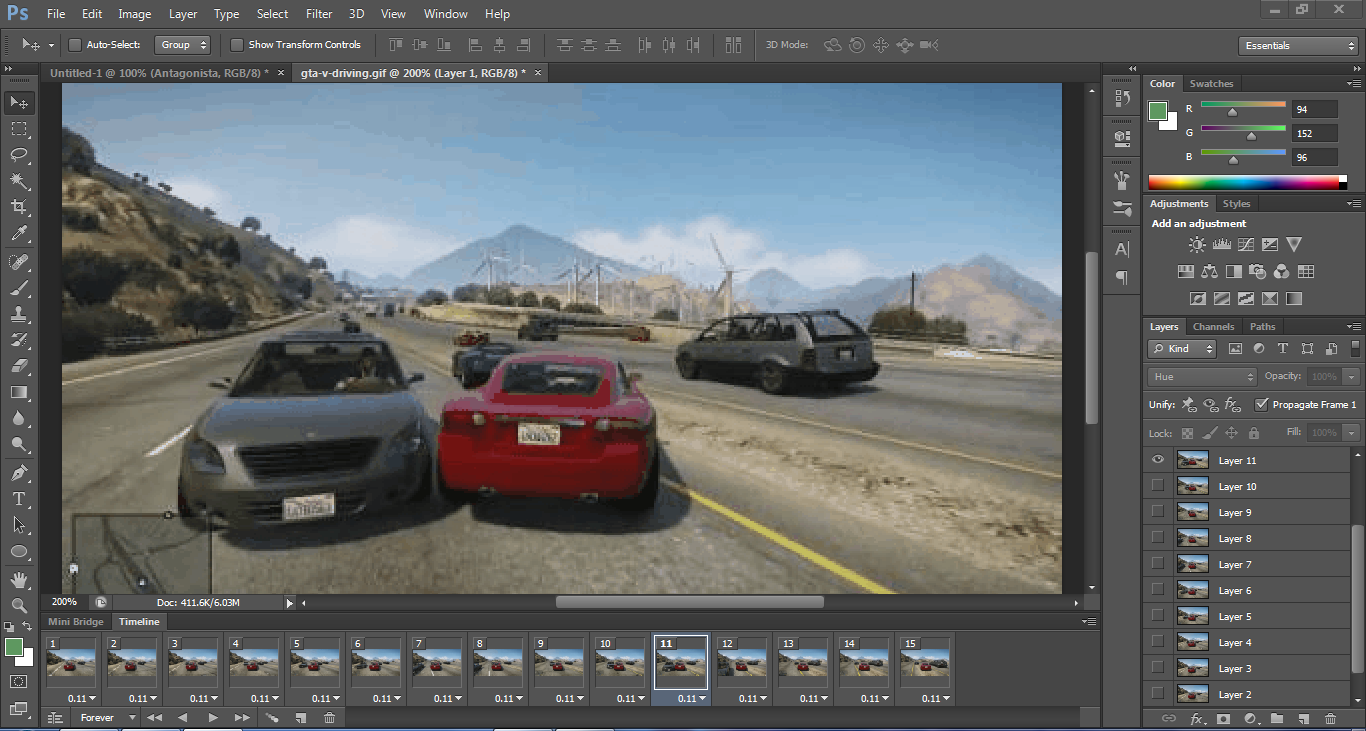Select the Clone Stamp tool
The height and width of the screenshot is (731, 1366).
pyautogui.click(x=19, y=314)
